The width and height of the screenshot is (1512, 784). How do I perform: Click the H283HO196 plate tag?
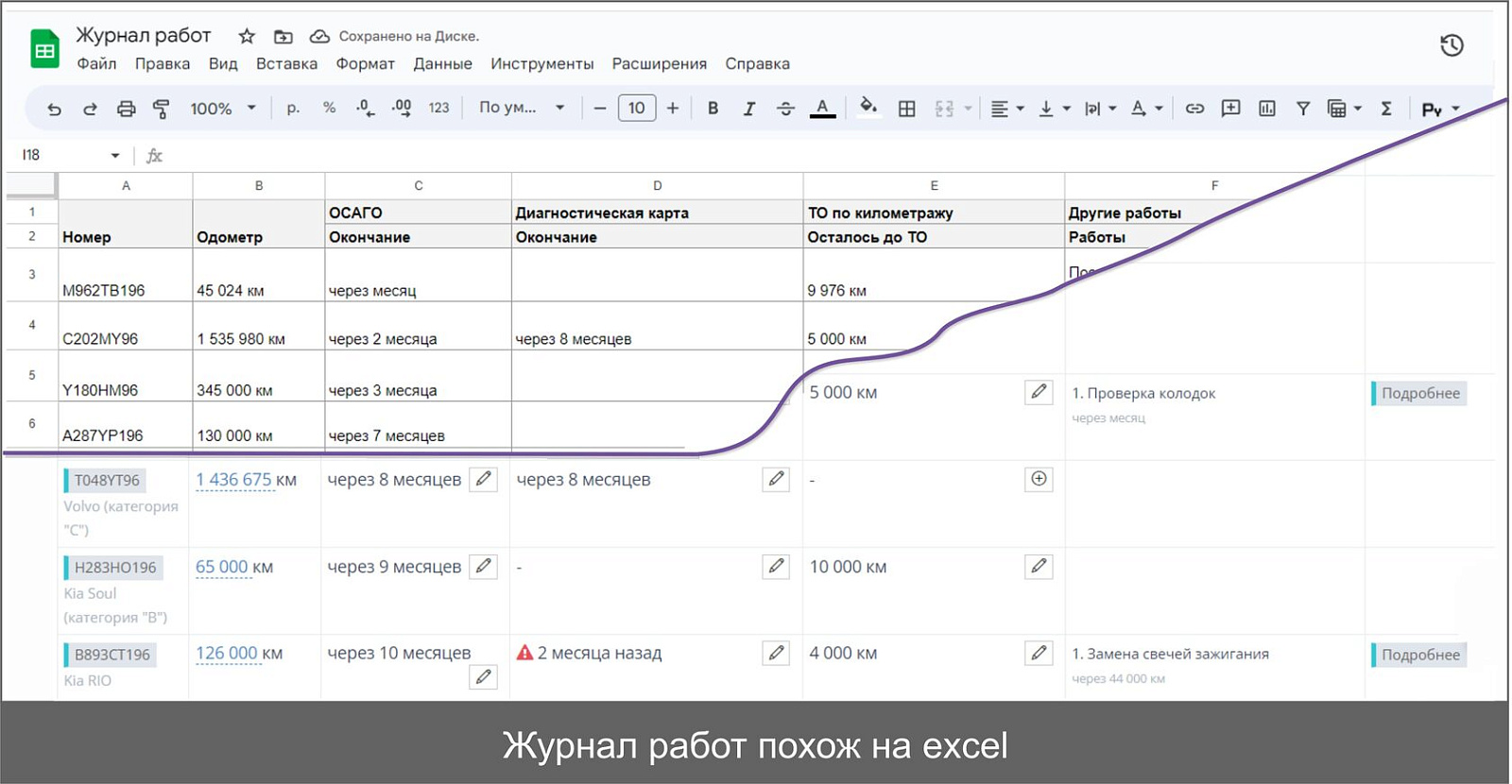[112, 567]
